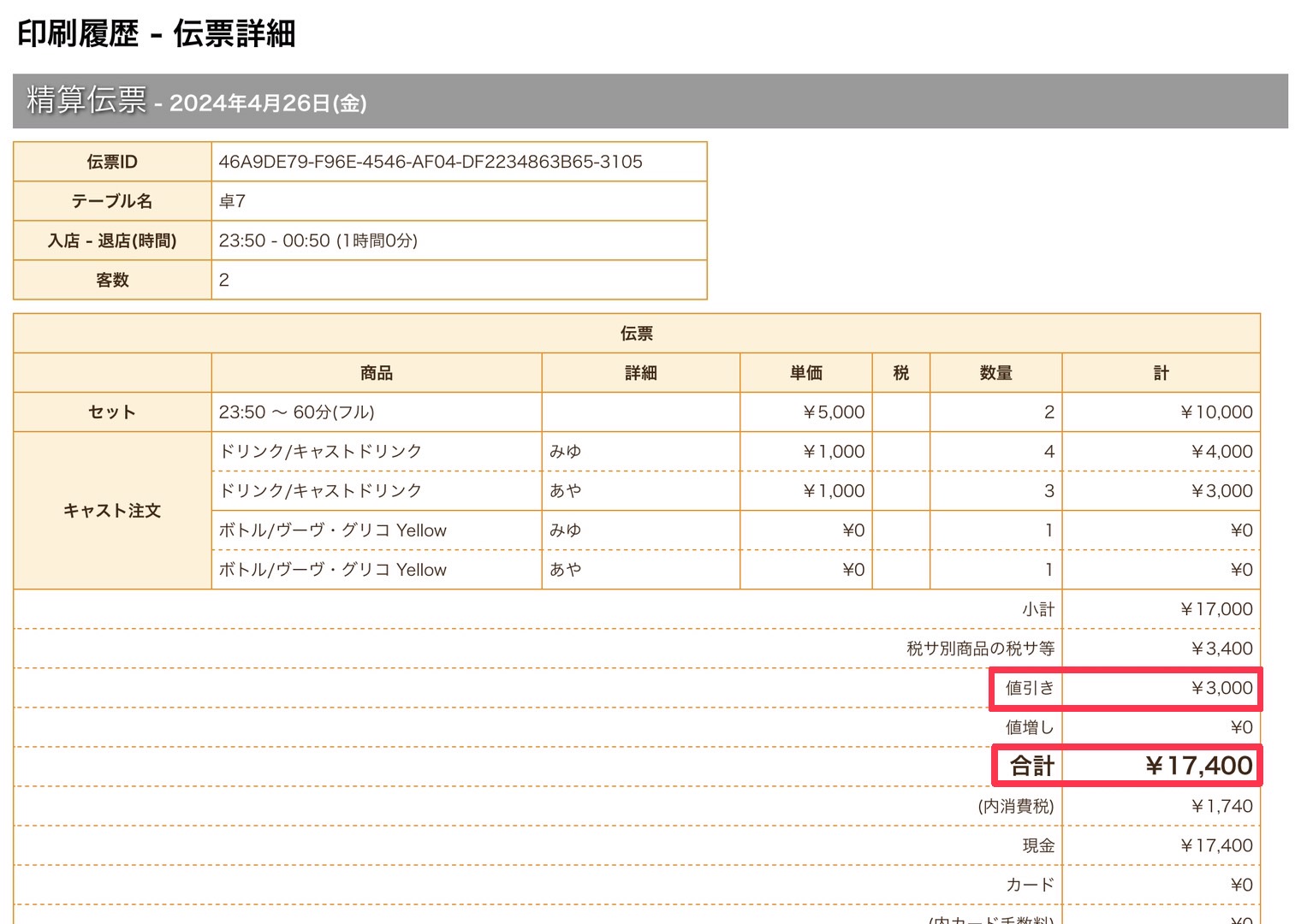Click the 数量 column header

995,372
